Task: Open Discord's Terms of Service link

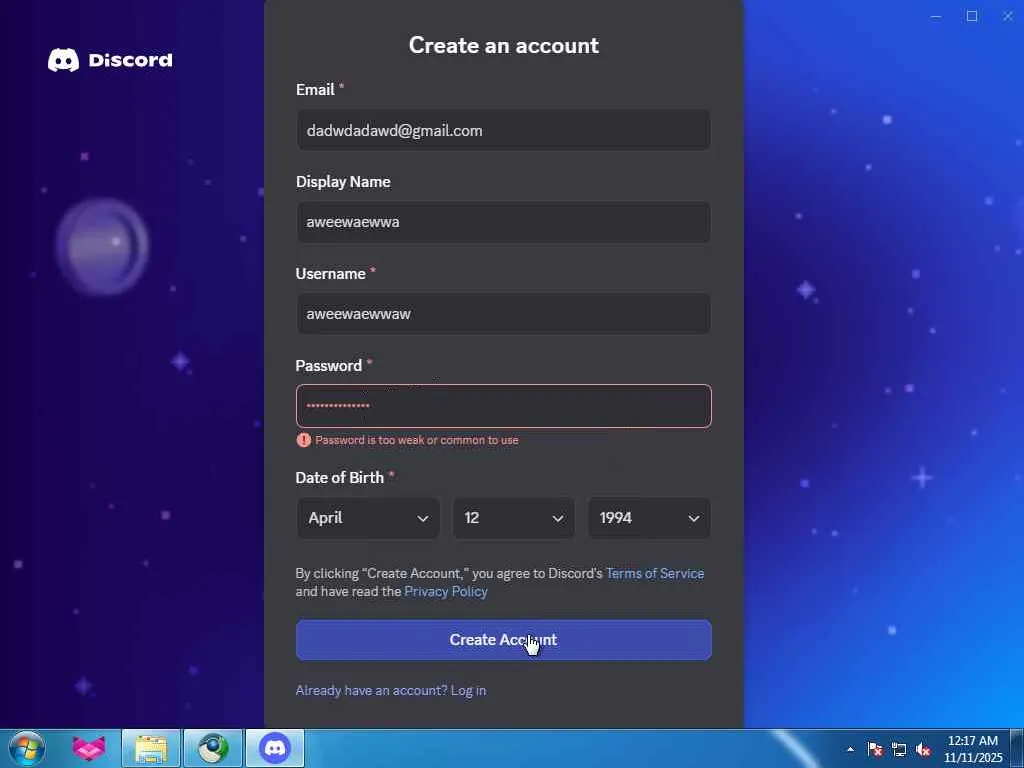Action: 655,573
